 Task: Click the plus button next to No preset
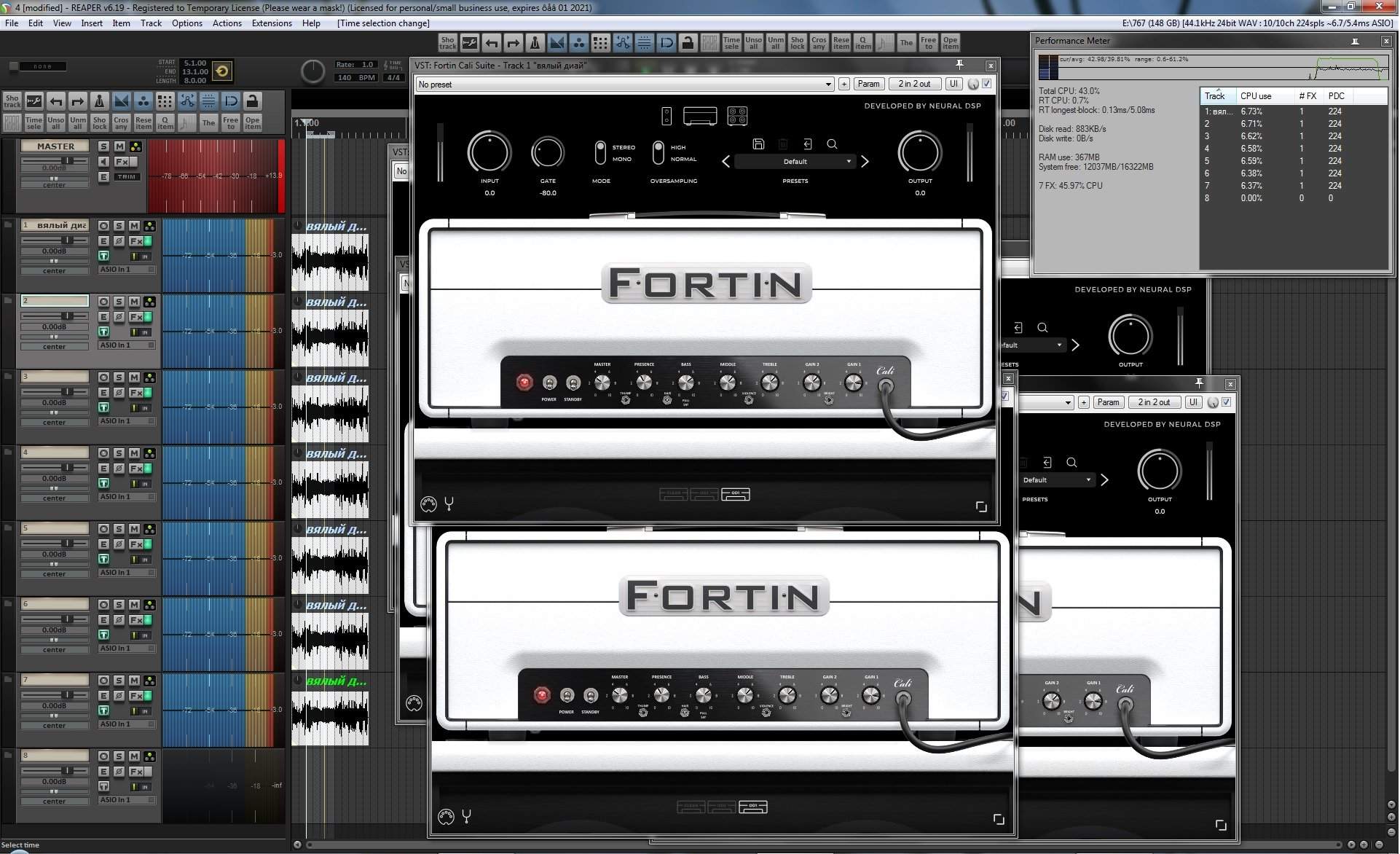843,85
